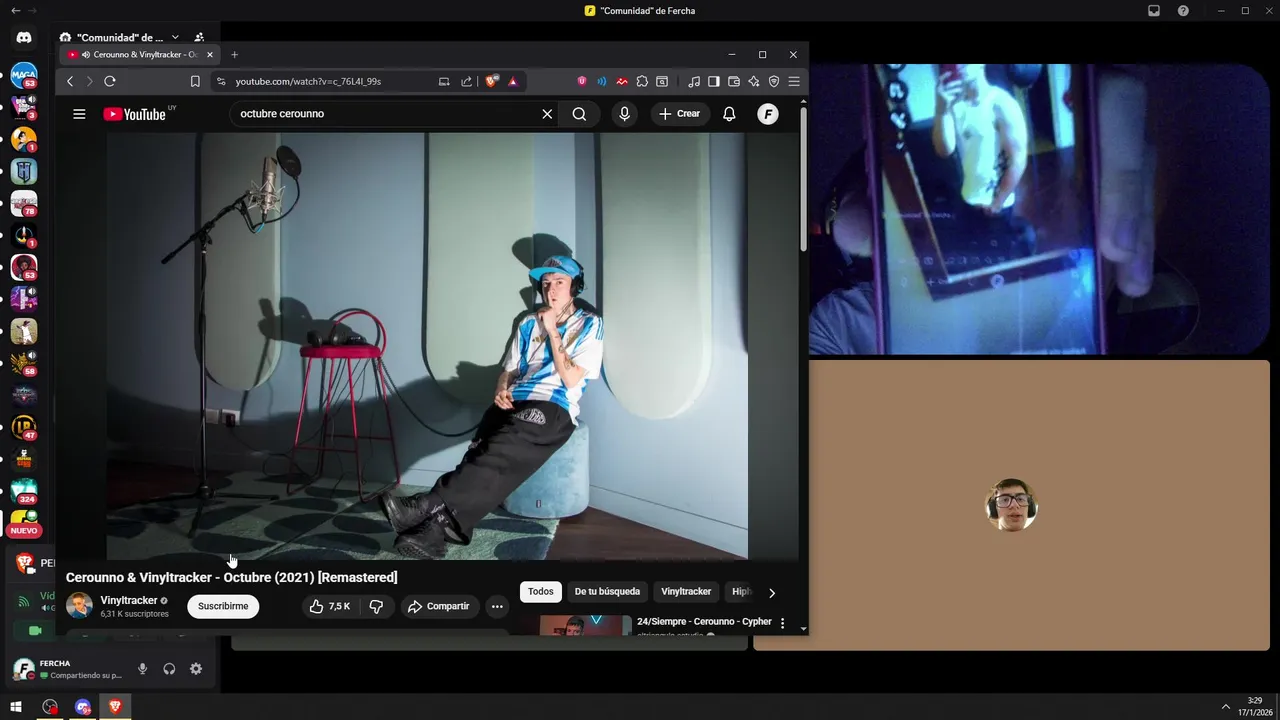The width and height of the screenshot is (1280, 720).
Task: Open the Vinyltracker channel name link
Action: [129, 600]
